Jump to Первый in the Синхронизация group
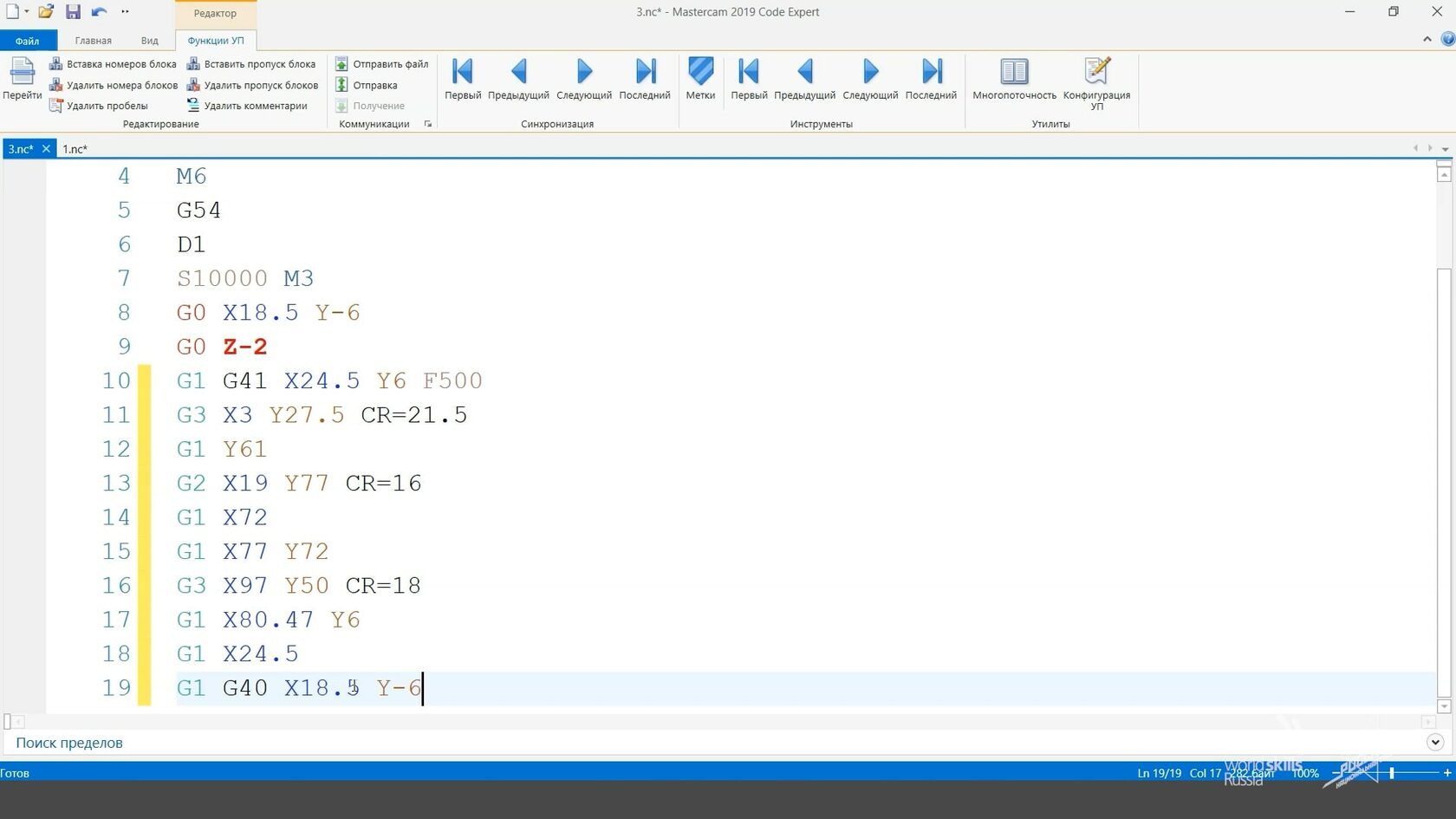The width and height of the screenshot is (1456, 819). point(463,79)
